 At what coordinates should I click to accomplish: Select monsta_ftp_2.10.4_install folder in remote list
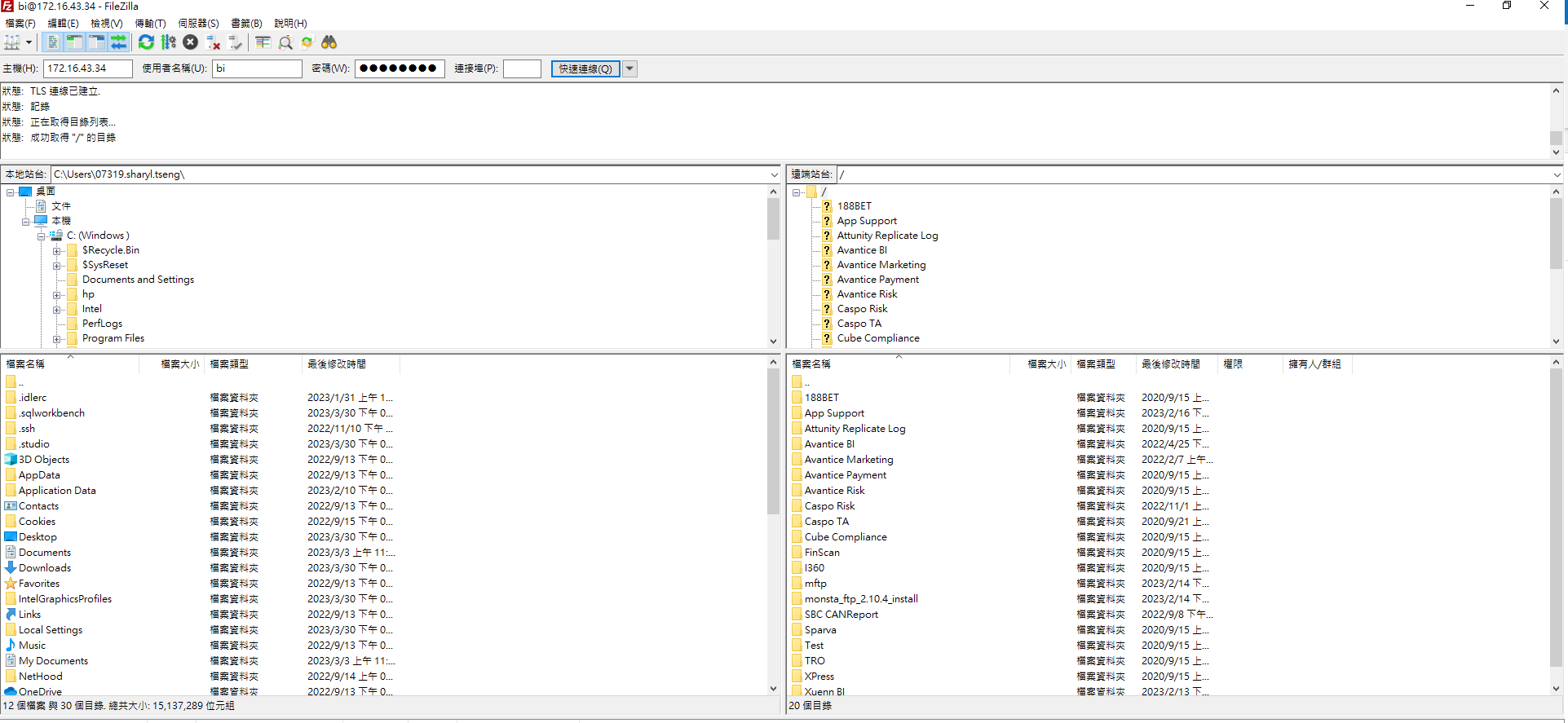(861, 599)
